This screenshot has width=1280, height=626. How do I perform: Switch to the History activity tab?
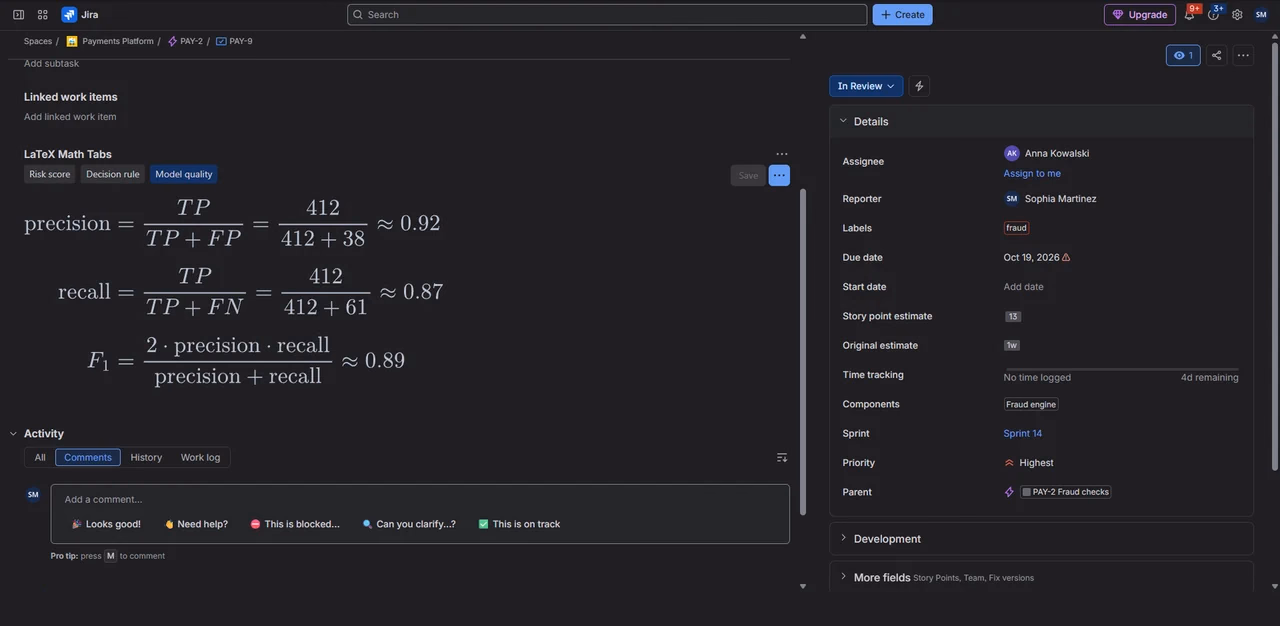146,457
